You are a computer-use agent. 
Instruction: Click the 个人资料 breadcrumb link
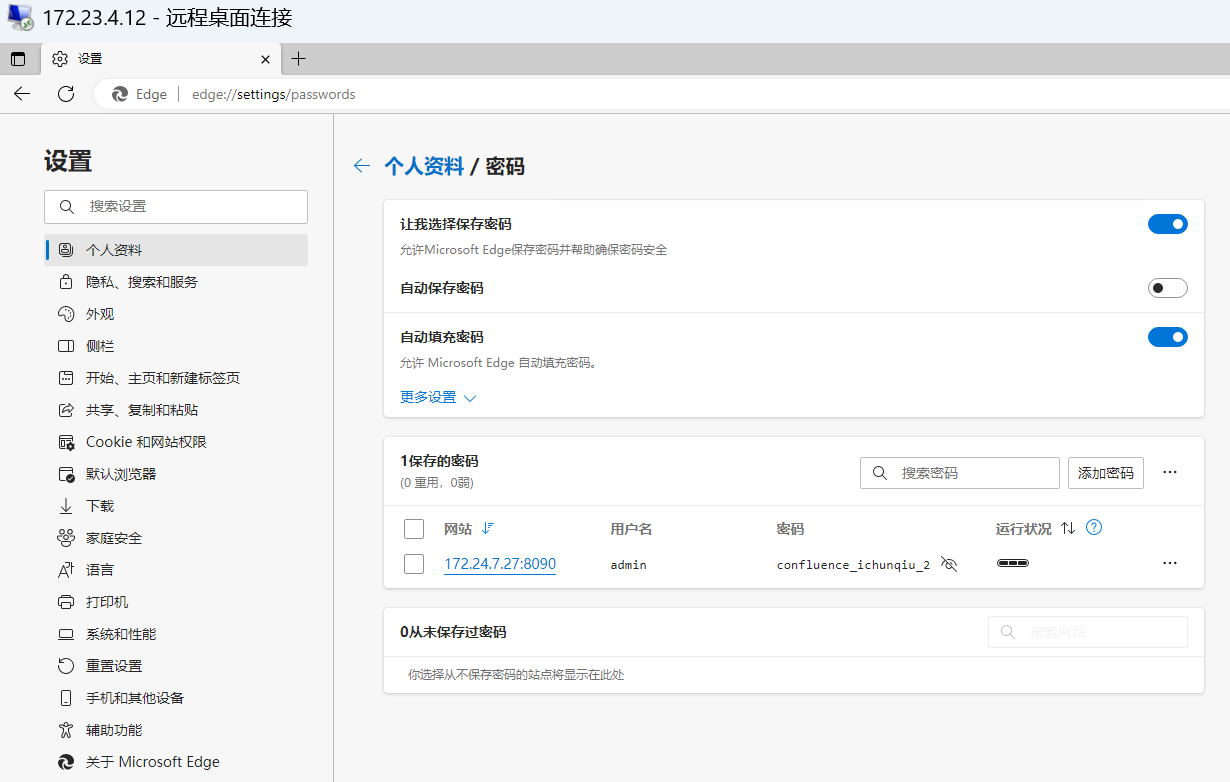(424, 166)
